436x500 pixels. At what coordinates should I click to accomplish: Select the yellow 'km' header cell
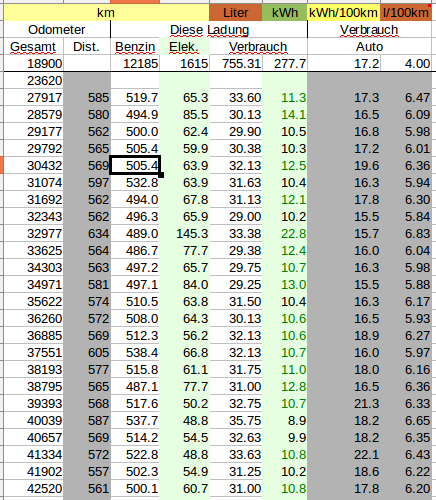tap(106, 13)
